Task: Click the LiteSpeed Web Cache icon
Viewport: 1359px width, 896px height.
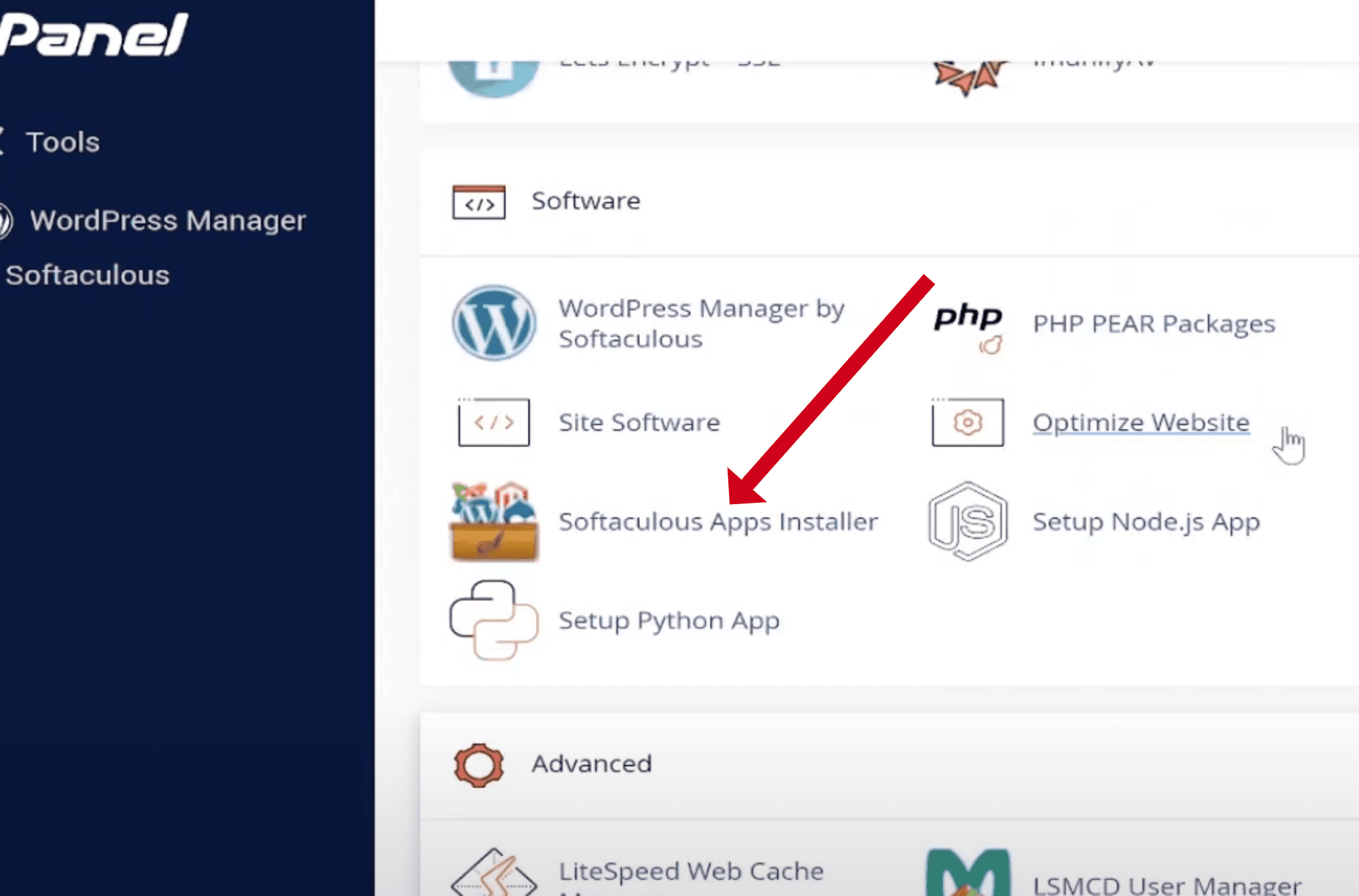Action: [494, 872]
